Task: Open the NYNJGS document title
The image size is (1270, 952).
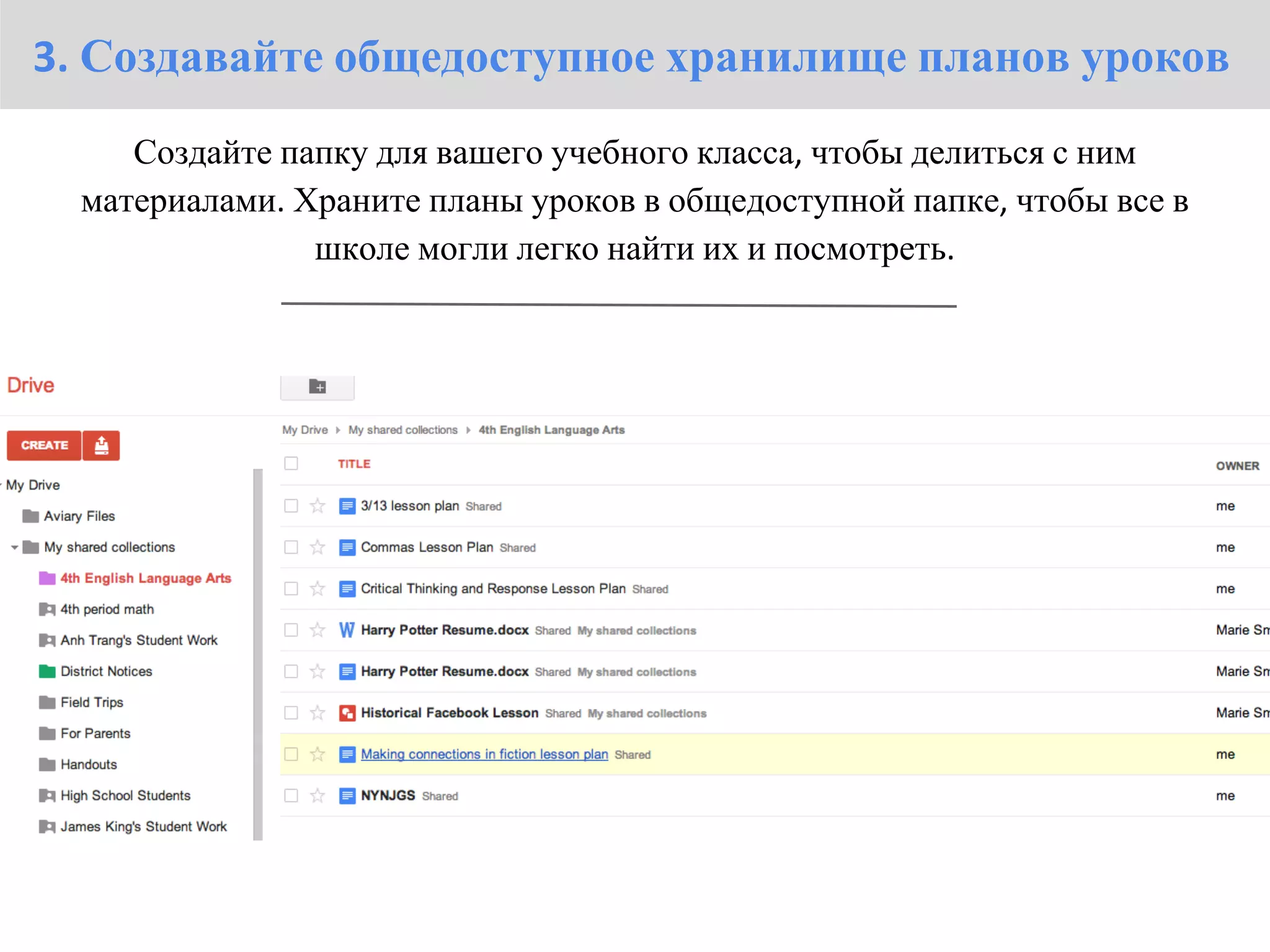Action: pos(388,795)
